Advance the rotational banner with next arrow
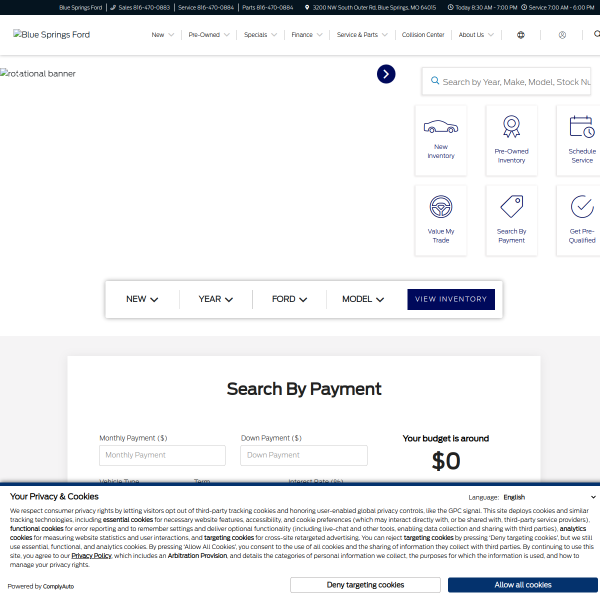The width and height of the screenshot is (600, 600). (386, 74)
